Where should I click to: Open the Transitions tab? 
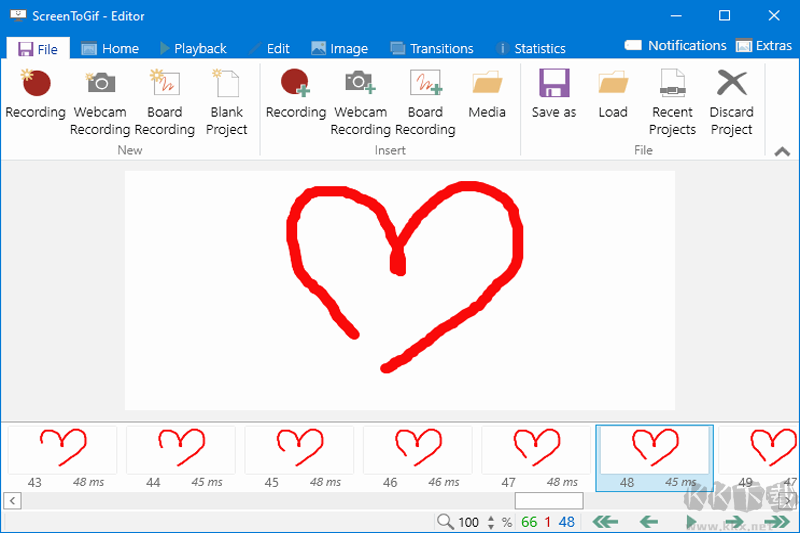pyautogui.click(x=431, y=48)
